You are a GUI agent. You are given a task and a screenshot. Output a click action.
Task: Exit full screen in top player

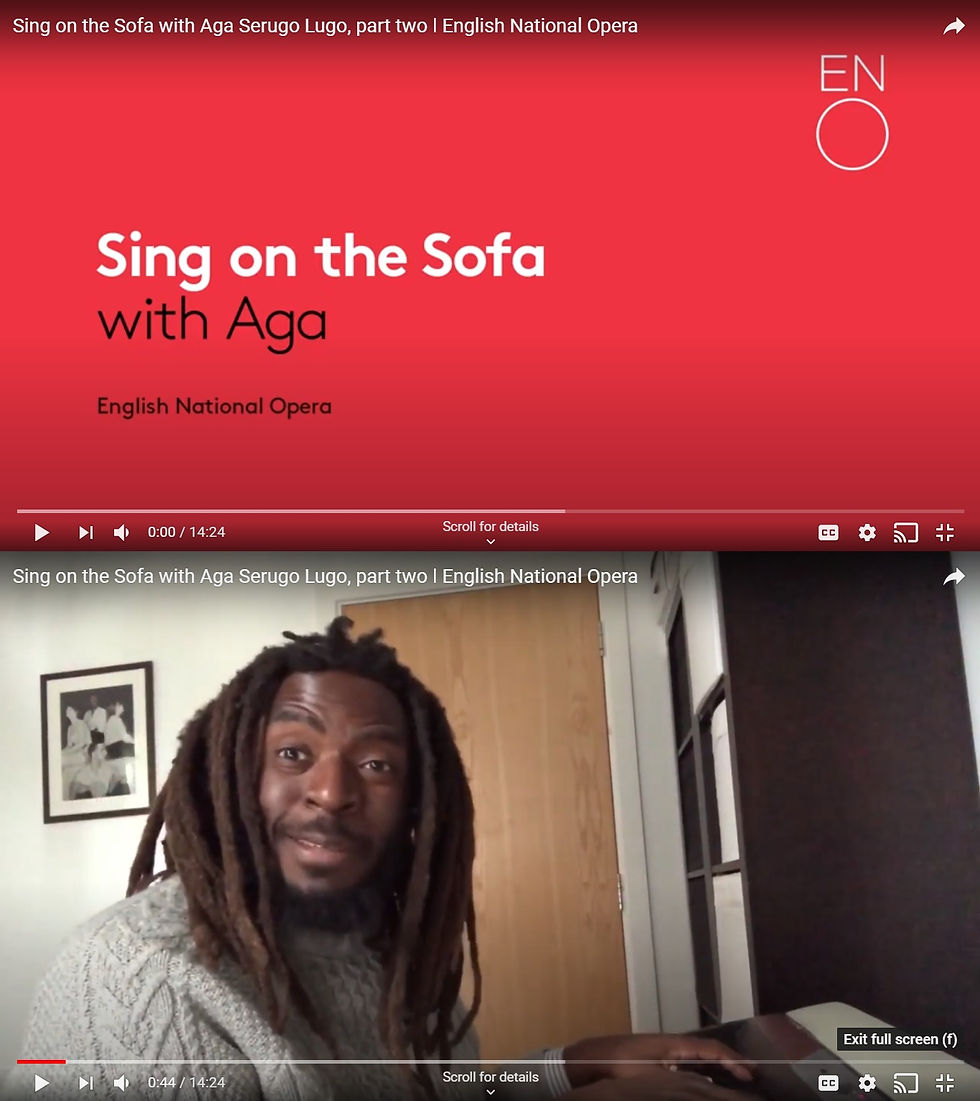(x=945, y=533)
